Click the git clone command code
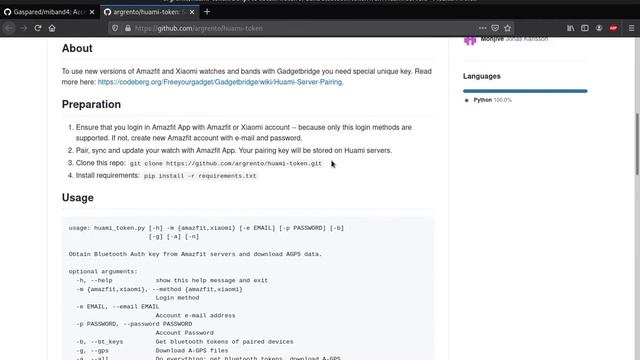This screenshot has height=360, width=640. [x=226, y=163]
